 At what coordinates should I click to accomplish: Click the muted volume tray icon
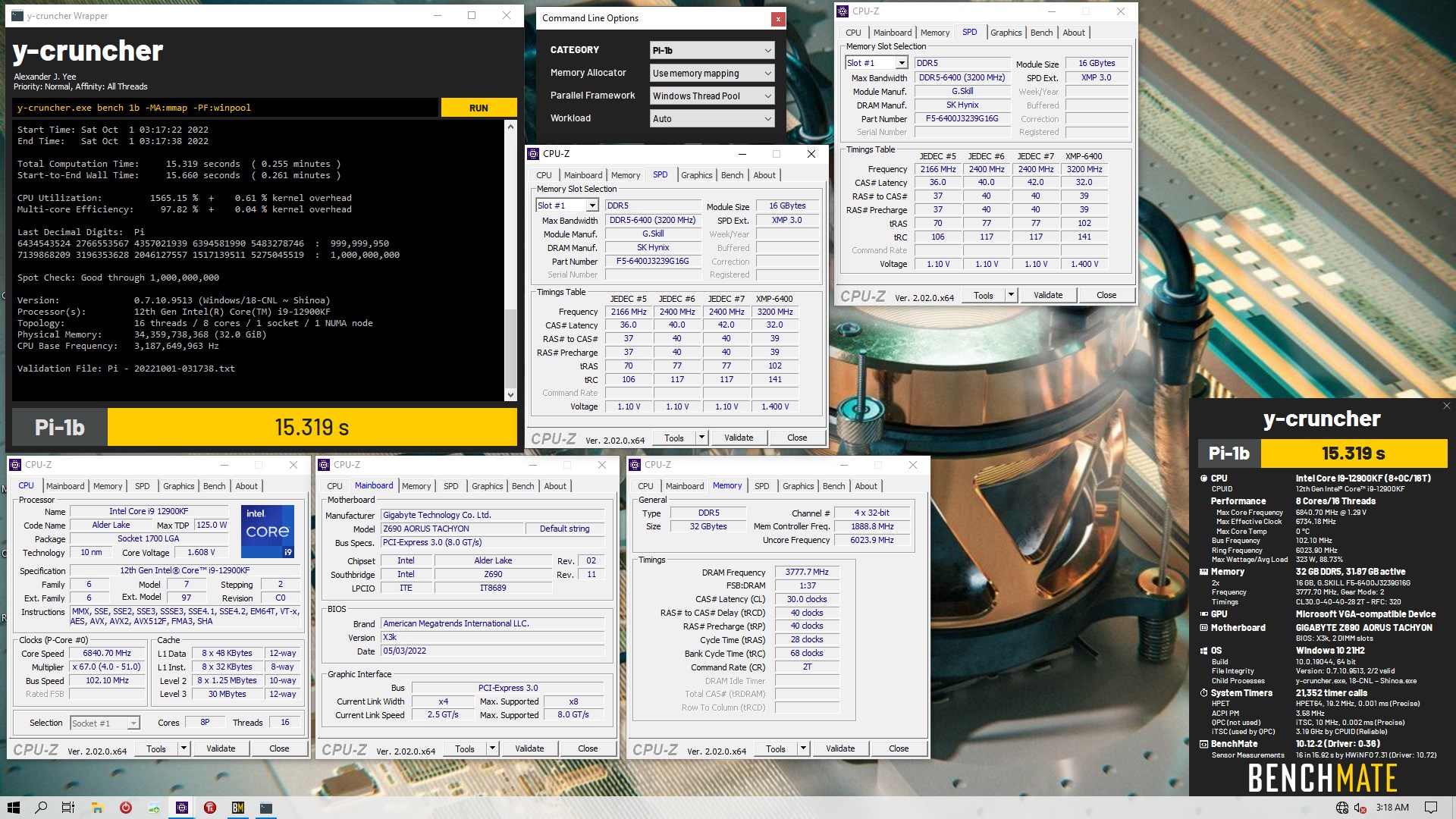[x=1360, y=808]
